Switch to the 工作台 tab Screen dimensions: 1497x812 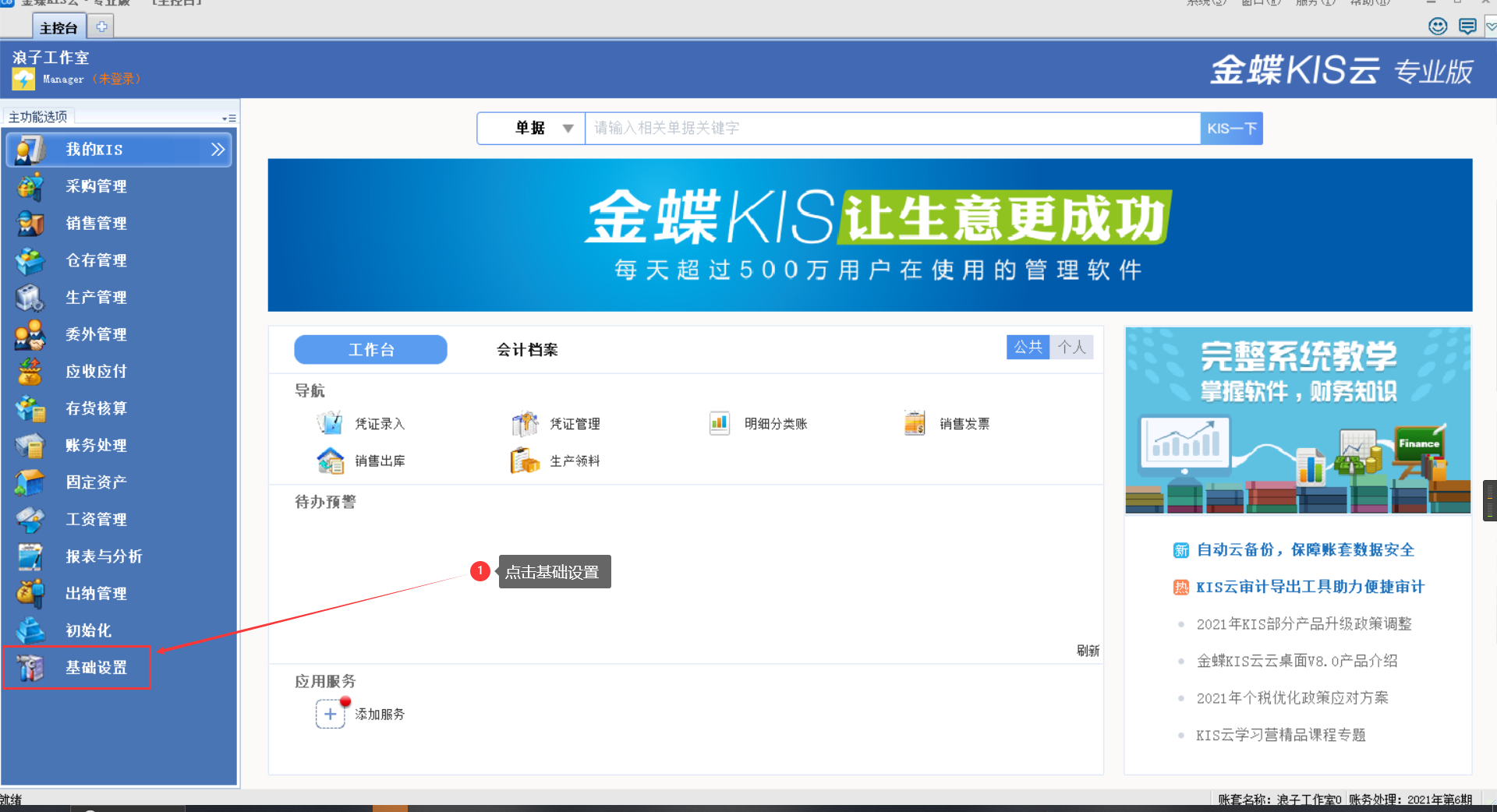point(370,350)
